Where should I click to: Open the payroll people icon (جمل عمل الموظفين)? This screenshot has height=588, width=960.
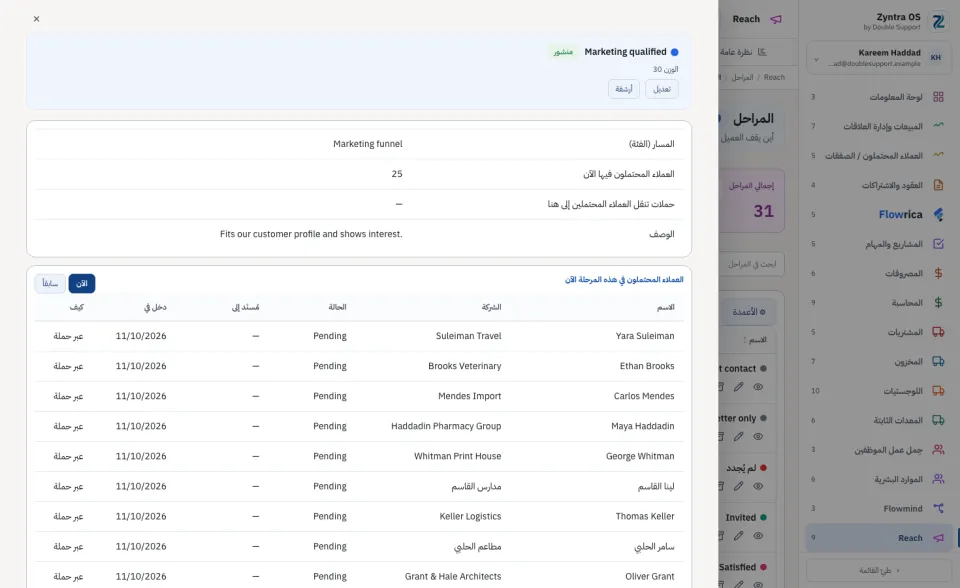pyautogui.click(x=938, y=450)
